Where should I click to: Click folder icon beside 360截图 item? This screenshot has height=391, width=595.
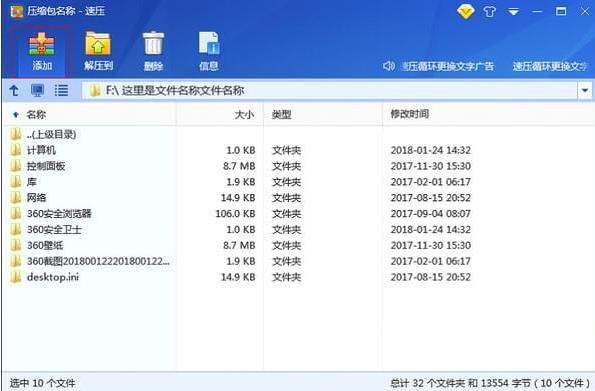tap(16, 261)
